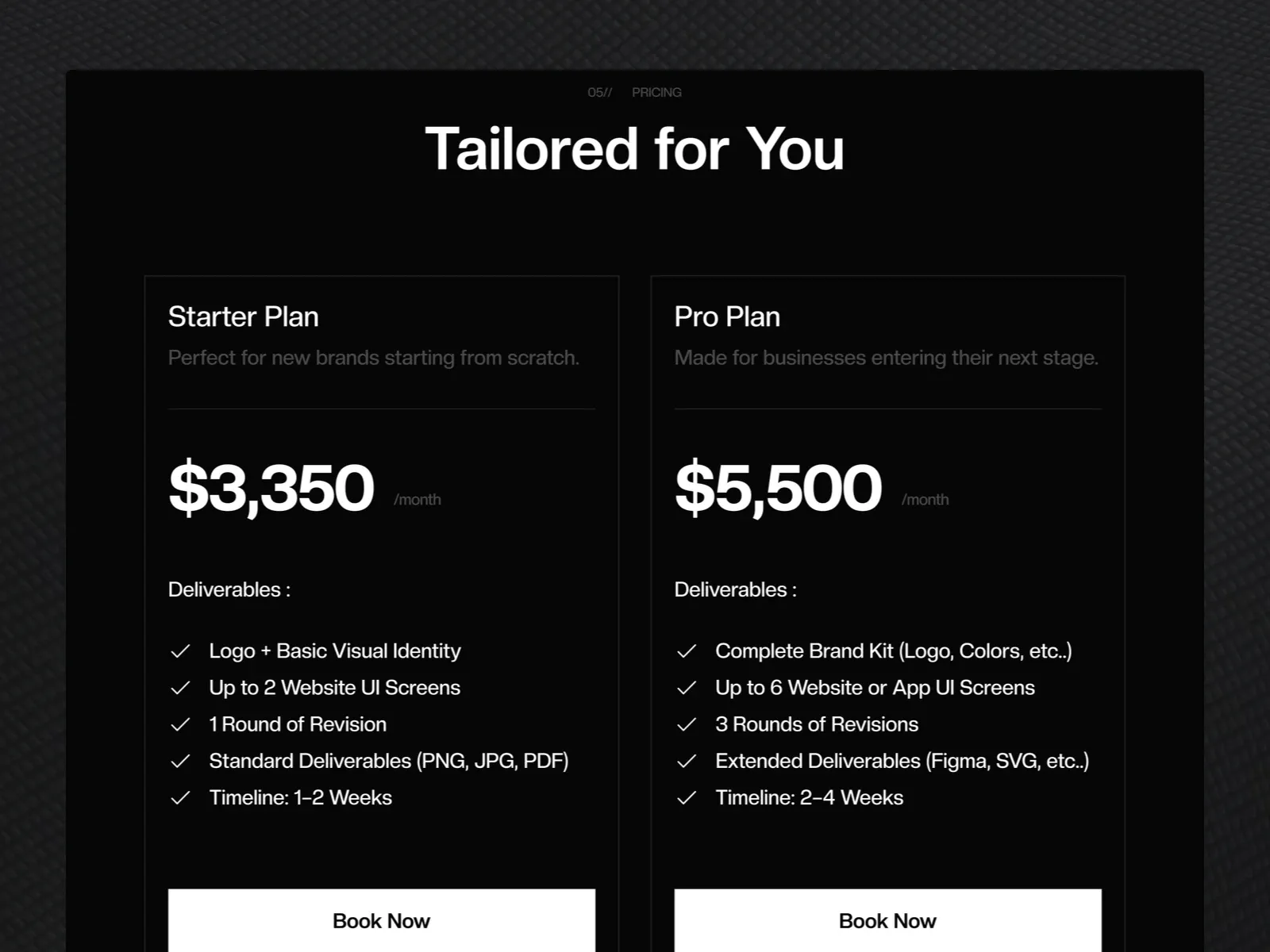Select the Starter Plan heading
This screenshot has height=952, width=1270.
click(x=244, y=317)
